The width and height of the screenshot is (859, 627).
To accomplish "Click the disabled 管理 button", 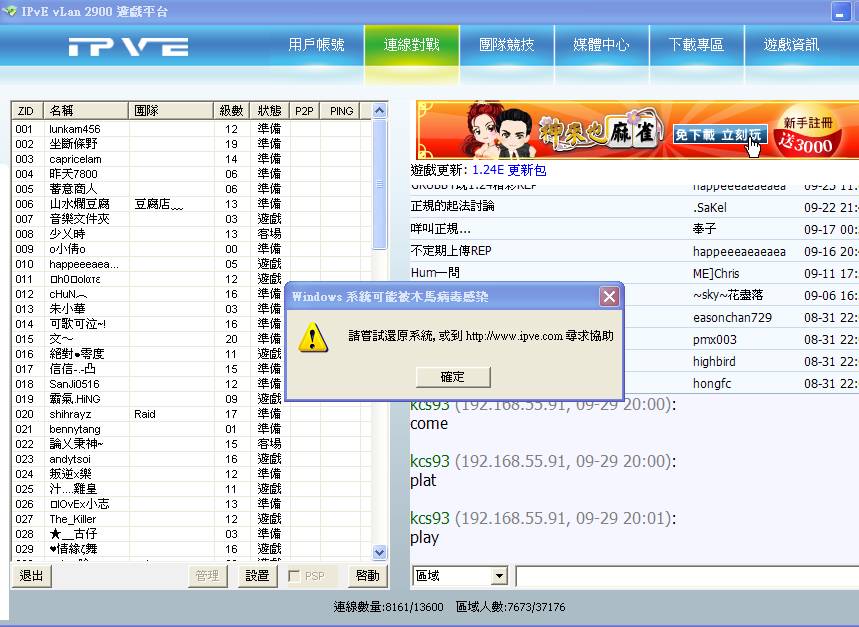I will pyautogui.click(x=207, y=576).
